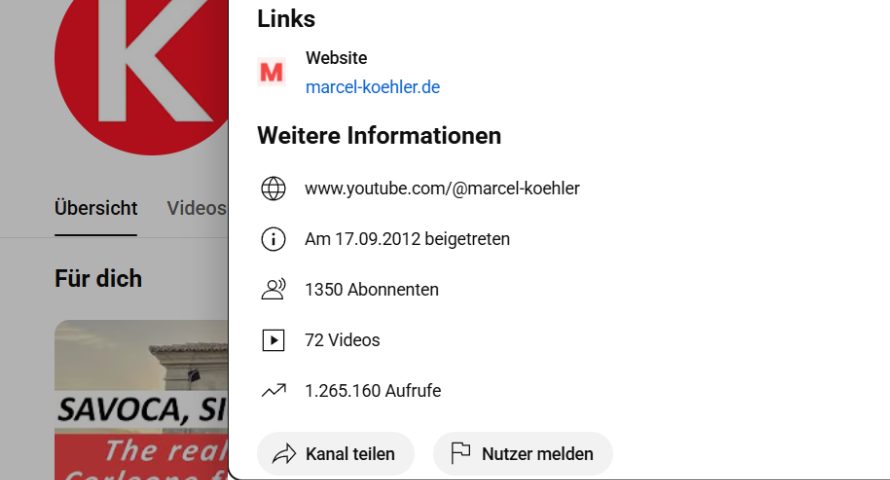Viewport: 890px width, 480px height.
Task: Click '1.265.160 Aufrufe' text
Action: 373,390
